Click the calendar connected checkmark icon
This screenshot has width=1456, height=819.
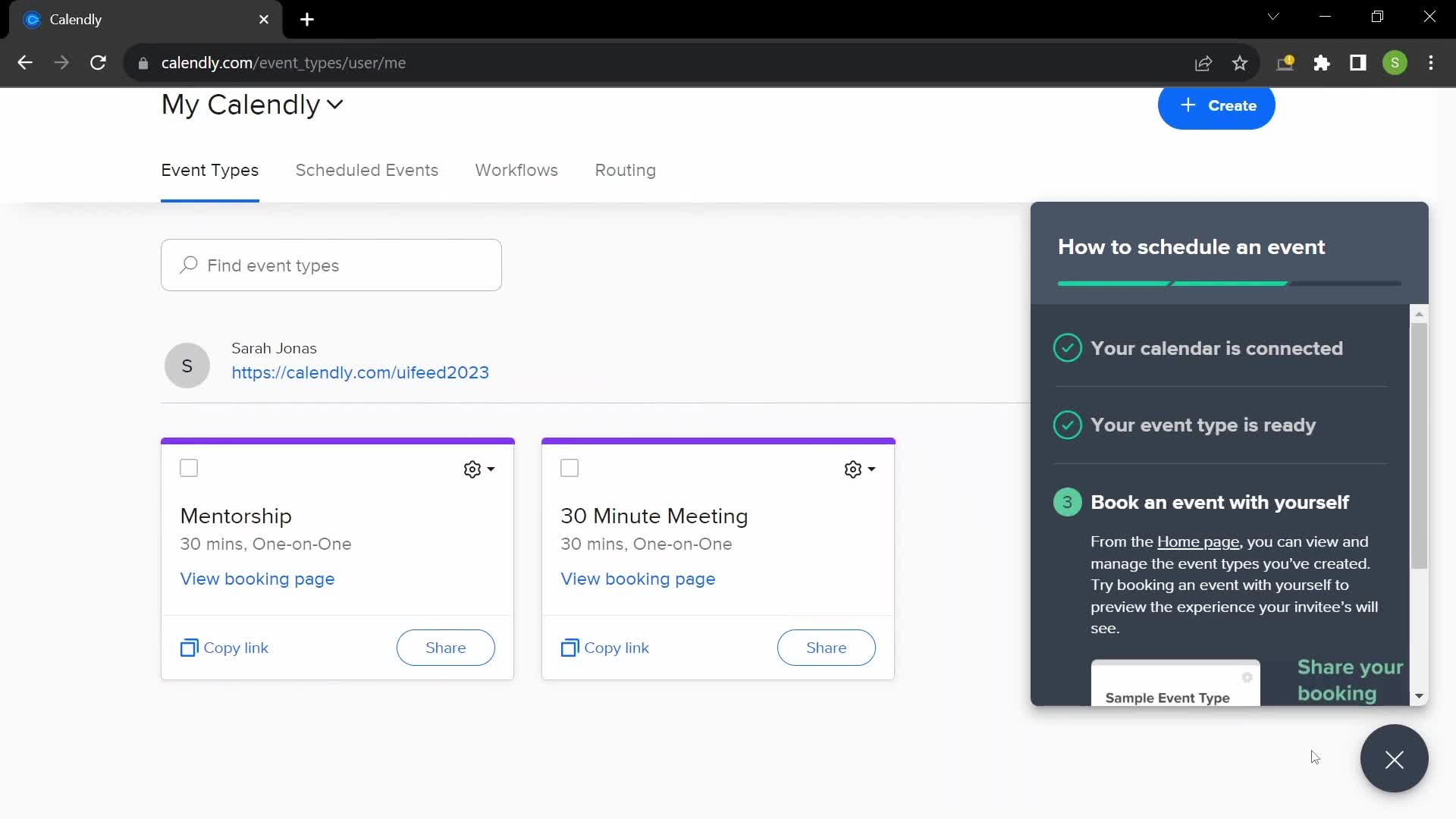1067,348
